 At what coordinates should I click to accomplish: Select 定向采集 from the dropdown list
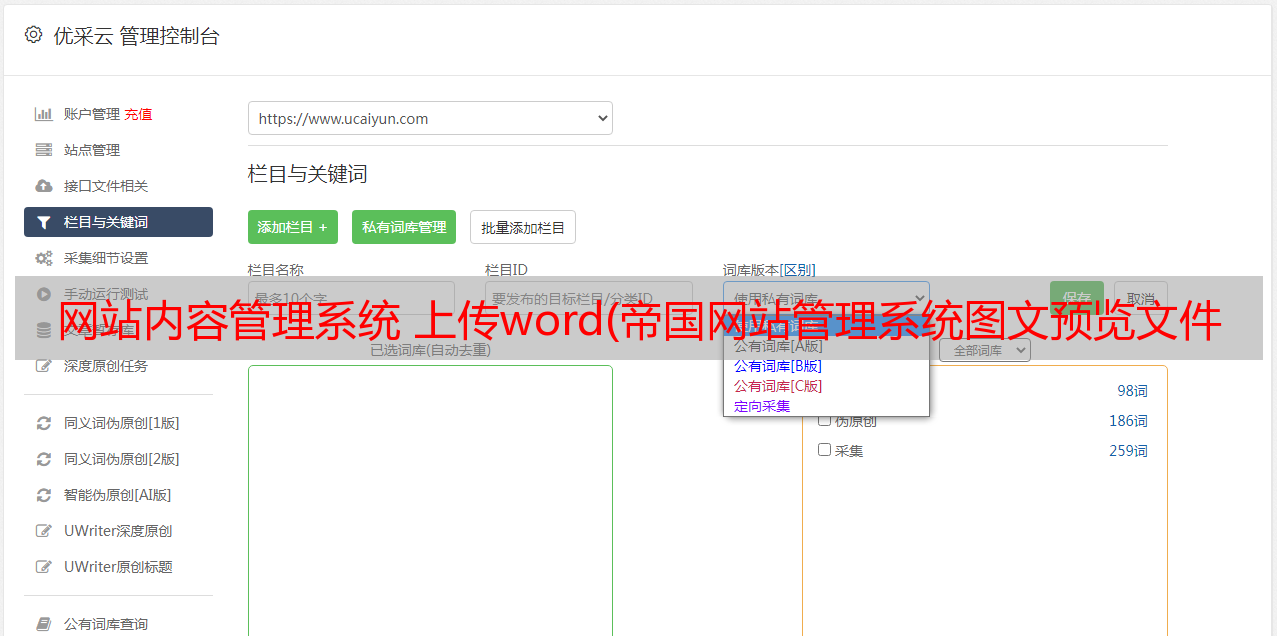click(x=826, y=406)
